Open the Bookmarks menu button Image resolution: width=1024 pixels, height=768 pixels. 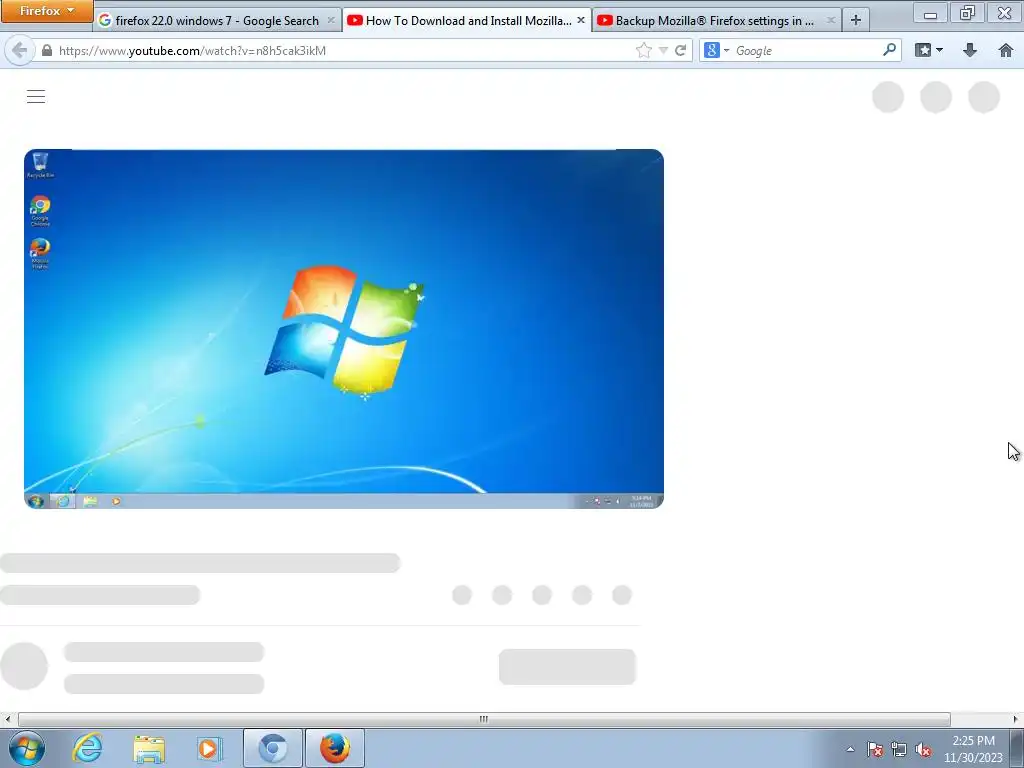tap(929, 50)
